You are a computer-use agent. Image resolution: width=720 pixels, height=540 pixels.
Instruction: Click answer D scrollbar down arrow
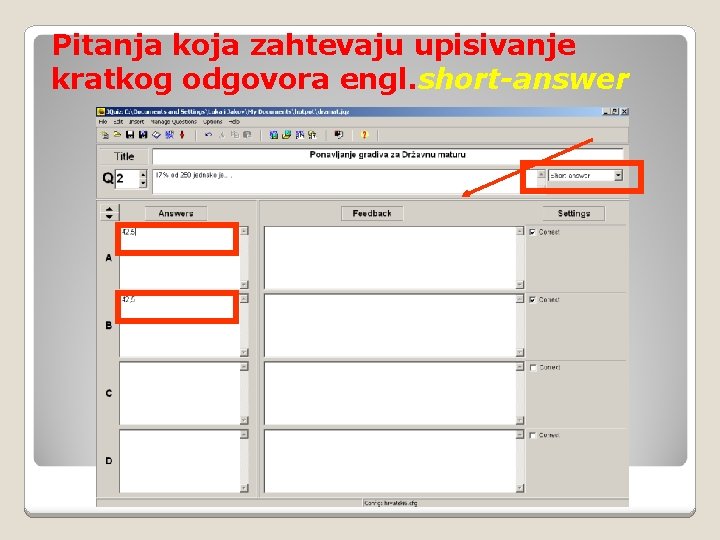244,488
